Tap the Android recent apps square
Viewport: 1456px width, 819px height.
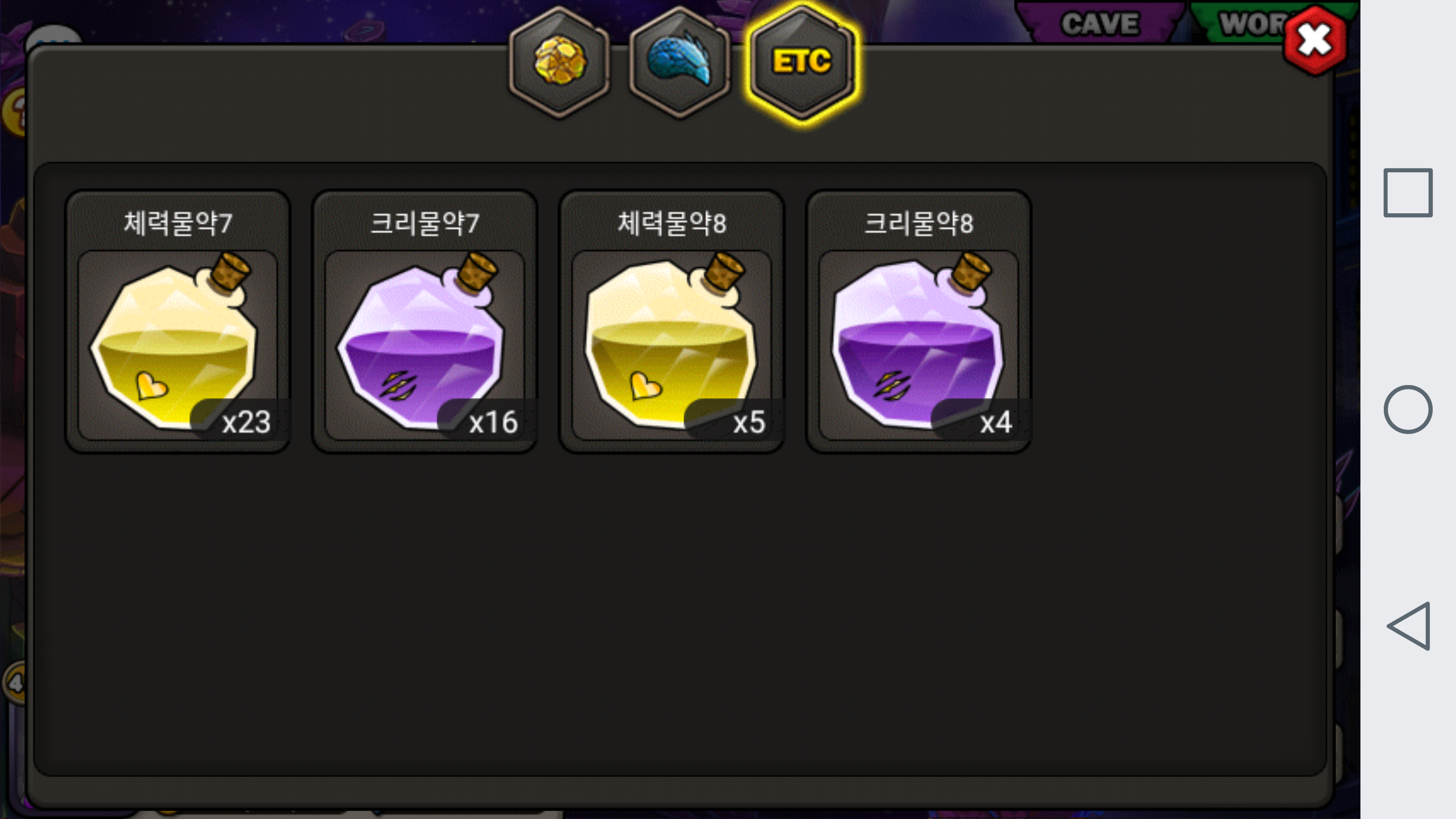[1408, 193]
